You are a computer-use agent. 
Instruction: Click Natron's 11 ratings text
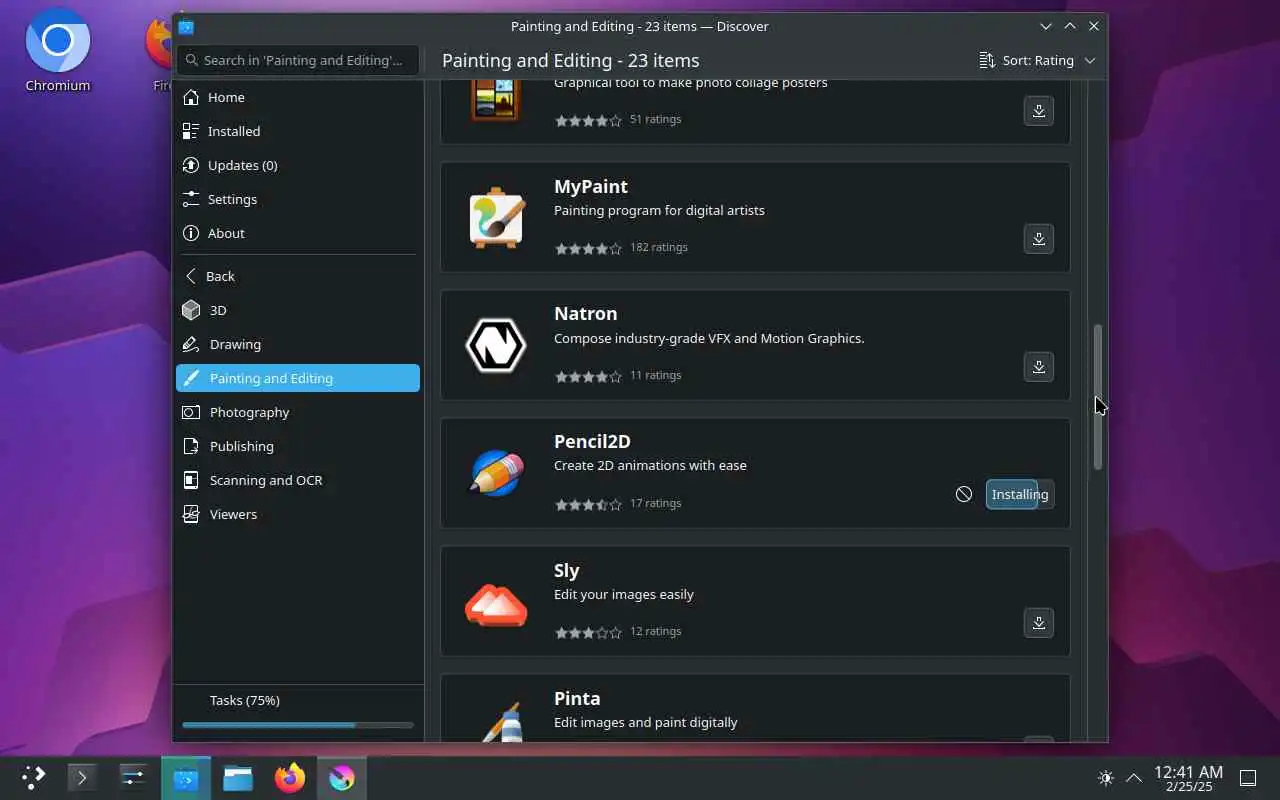[656, 375]
